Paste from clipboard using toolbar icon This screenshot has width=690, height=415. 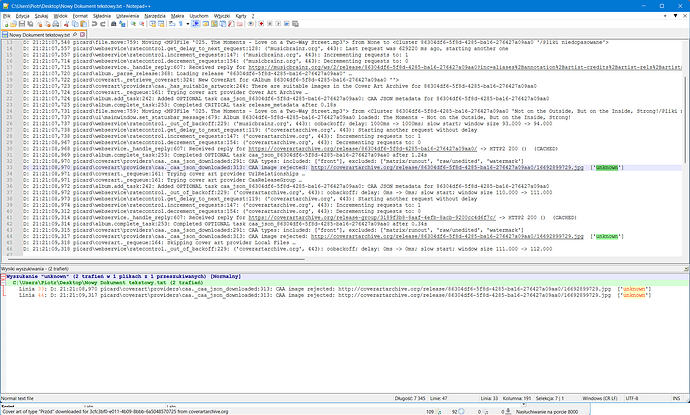(83, 24)
